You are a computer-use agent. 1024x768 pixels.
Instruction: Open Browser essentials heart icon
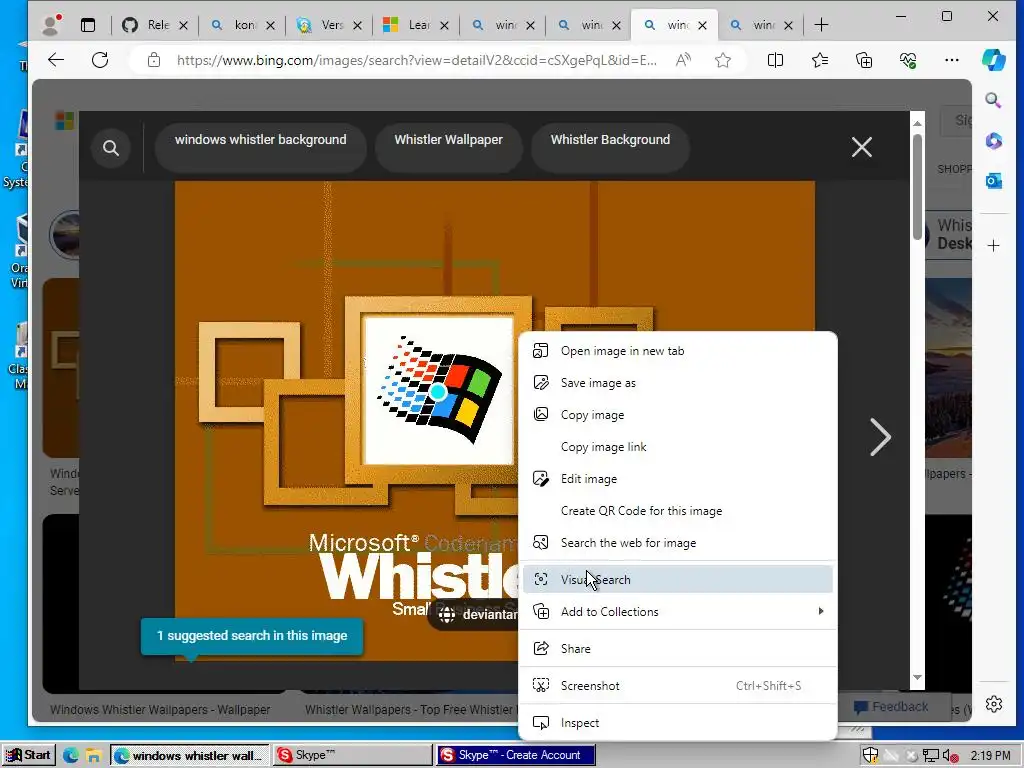[908, 60]
